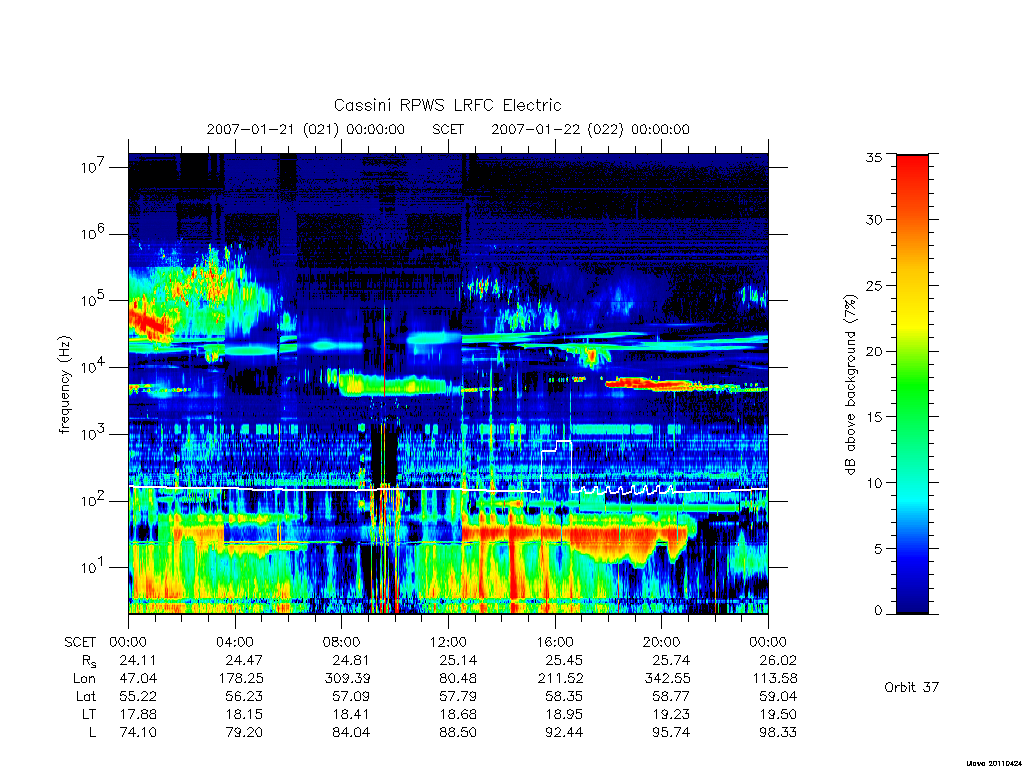This screenshot has height=768, width=1024.
Task: Click the 10^1 frequency axis tick label
Action: (x=93, y=566)
